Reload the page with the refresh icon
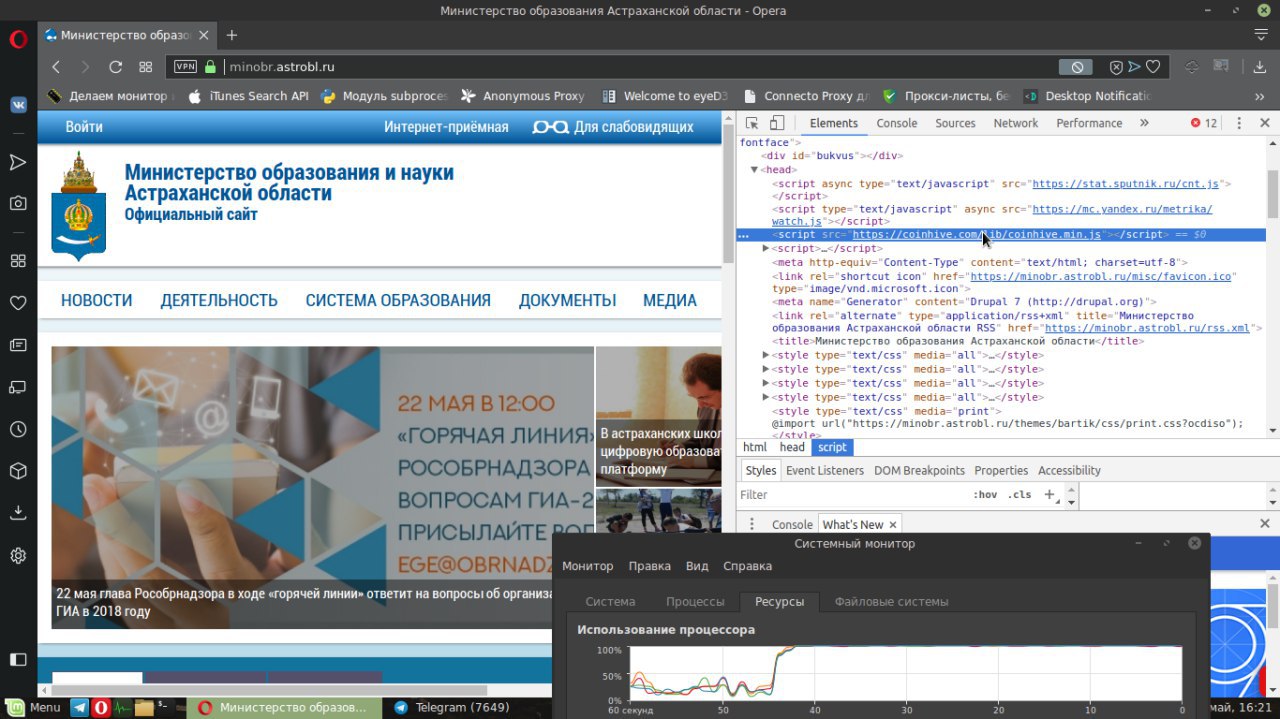 pos(116,67)
